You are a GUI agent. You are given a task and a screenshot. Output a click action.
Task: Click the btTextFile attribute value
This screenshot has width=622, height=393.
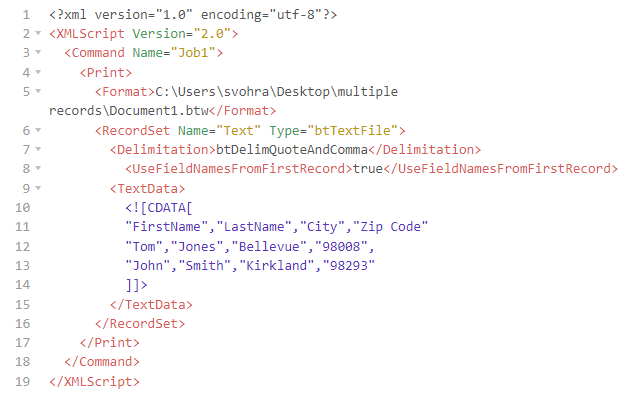pyautogui.click(x=352, y=130)
